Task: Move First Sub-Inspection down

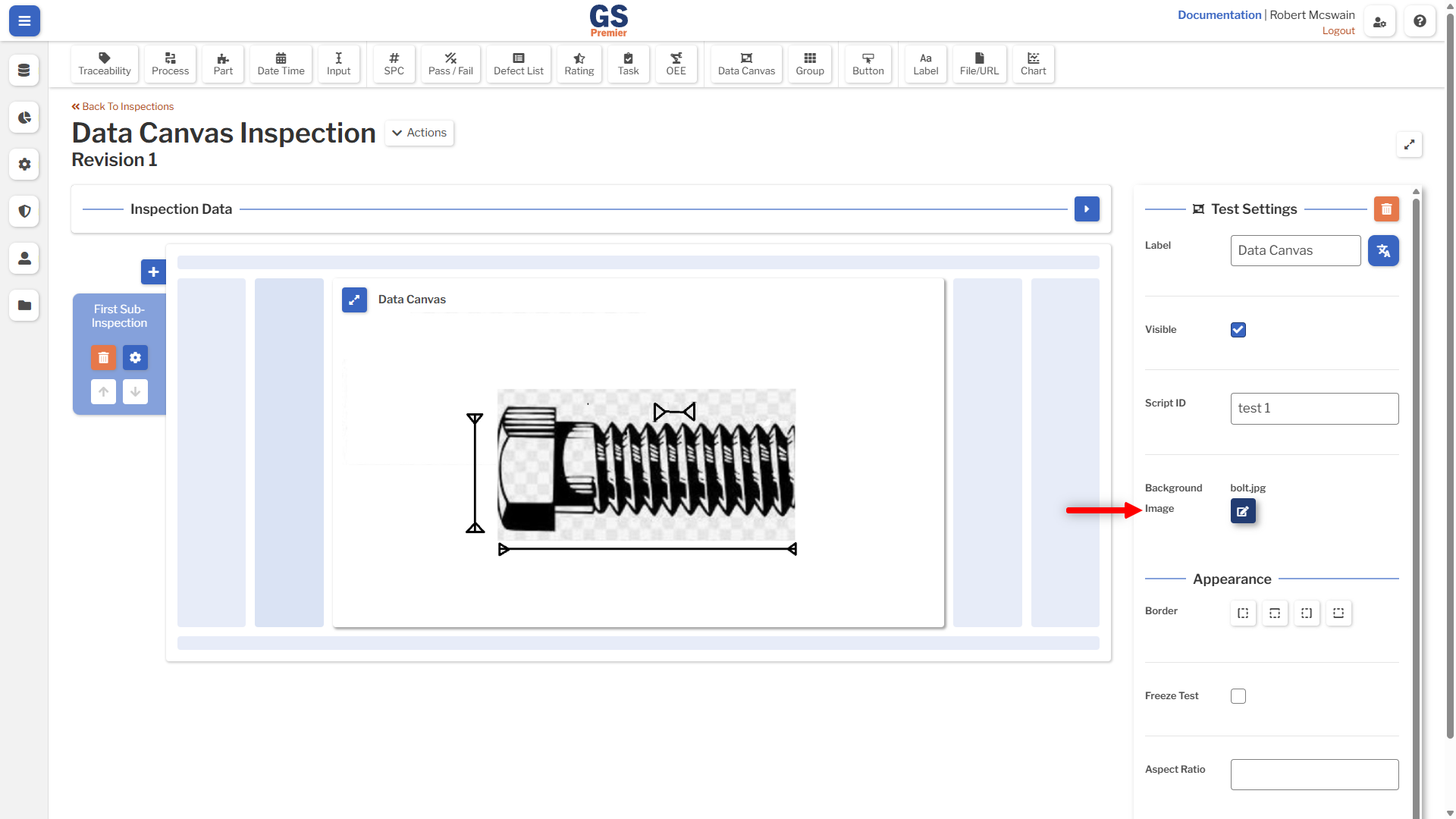Action: (x=135, y=392)
